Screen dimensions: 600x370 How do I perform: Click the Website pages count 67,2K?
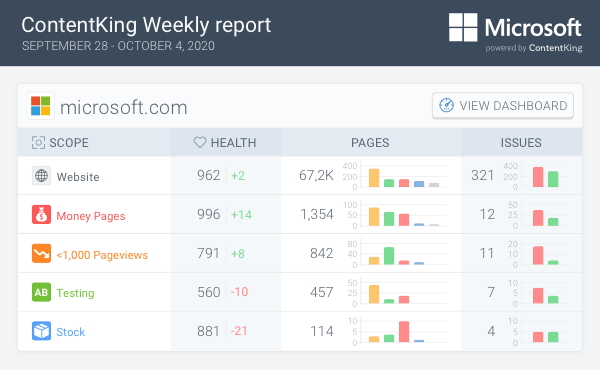(x=316, y=176)
